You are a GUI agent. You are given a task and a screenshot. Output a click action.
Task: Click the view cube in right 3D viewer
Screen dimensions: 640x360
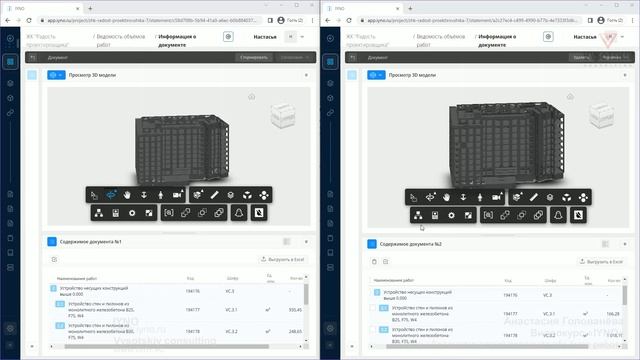(602, 116)
